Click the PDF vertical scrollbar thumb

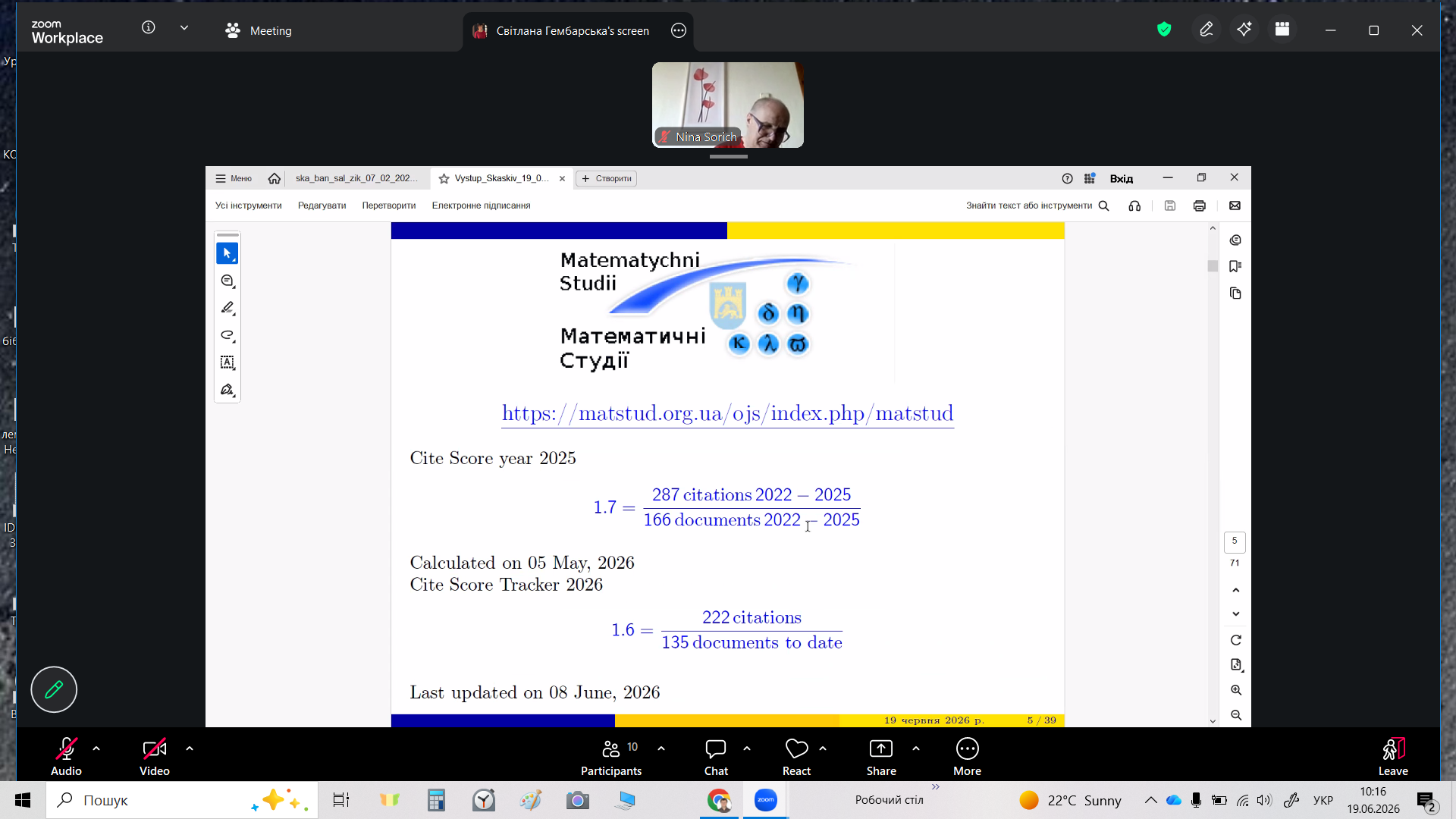pos(1213,266)
